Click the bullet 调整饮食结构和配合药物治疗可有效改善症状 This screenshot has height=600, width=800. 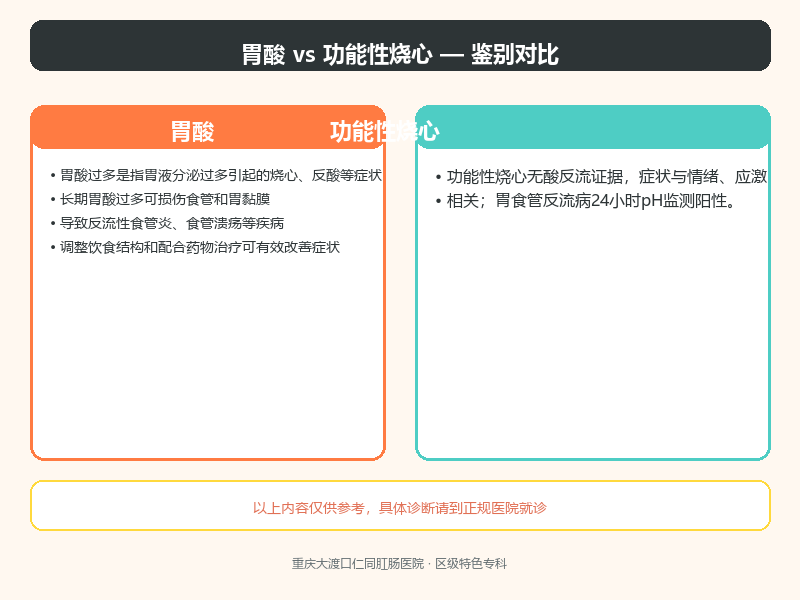coord(195,247)
